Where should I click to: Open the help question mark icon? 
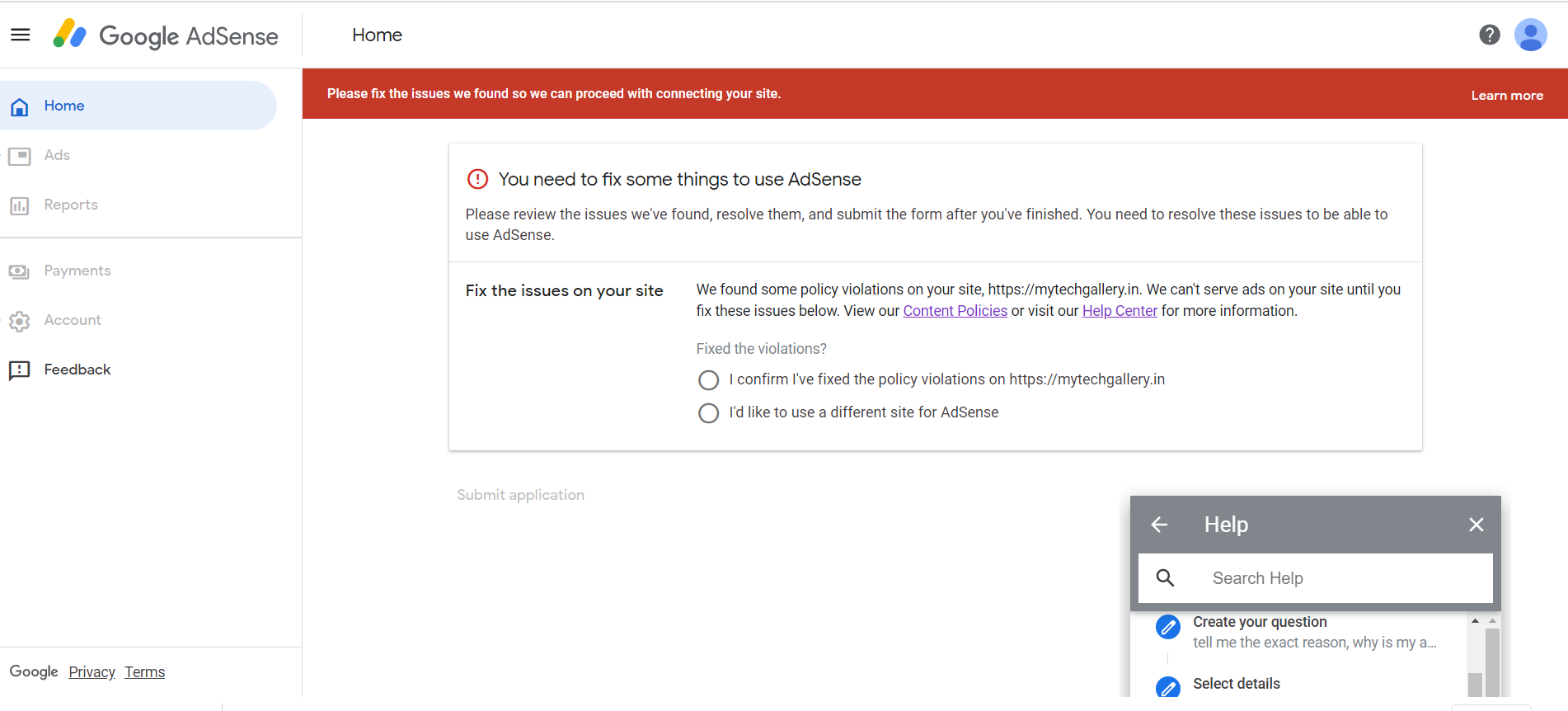tap(1489, 35)
